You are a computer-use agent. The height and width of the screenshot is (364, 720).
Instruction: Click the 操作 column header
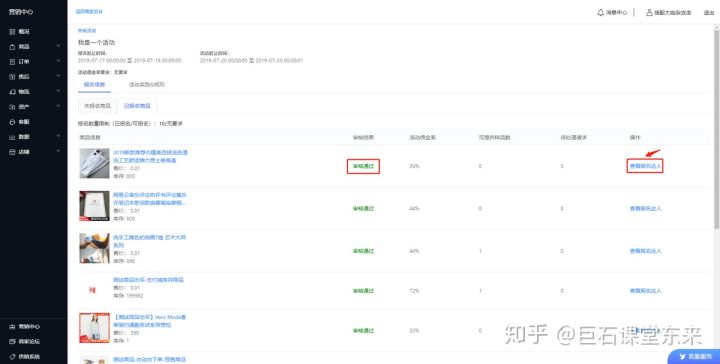635,138
